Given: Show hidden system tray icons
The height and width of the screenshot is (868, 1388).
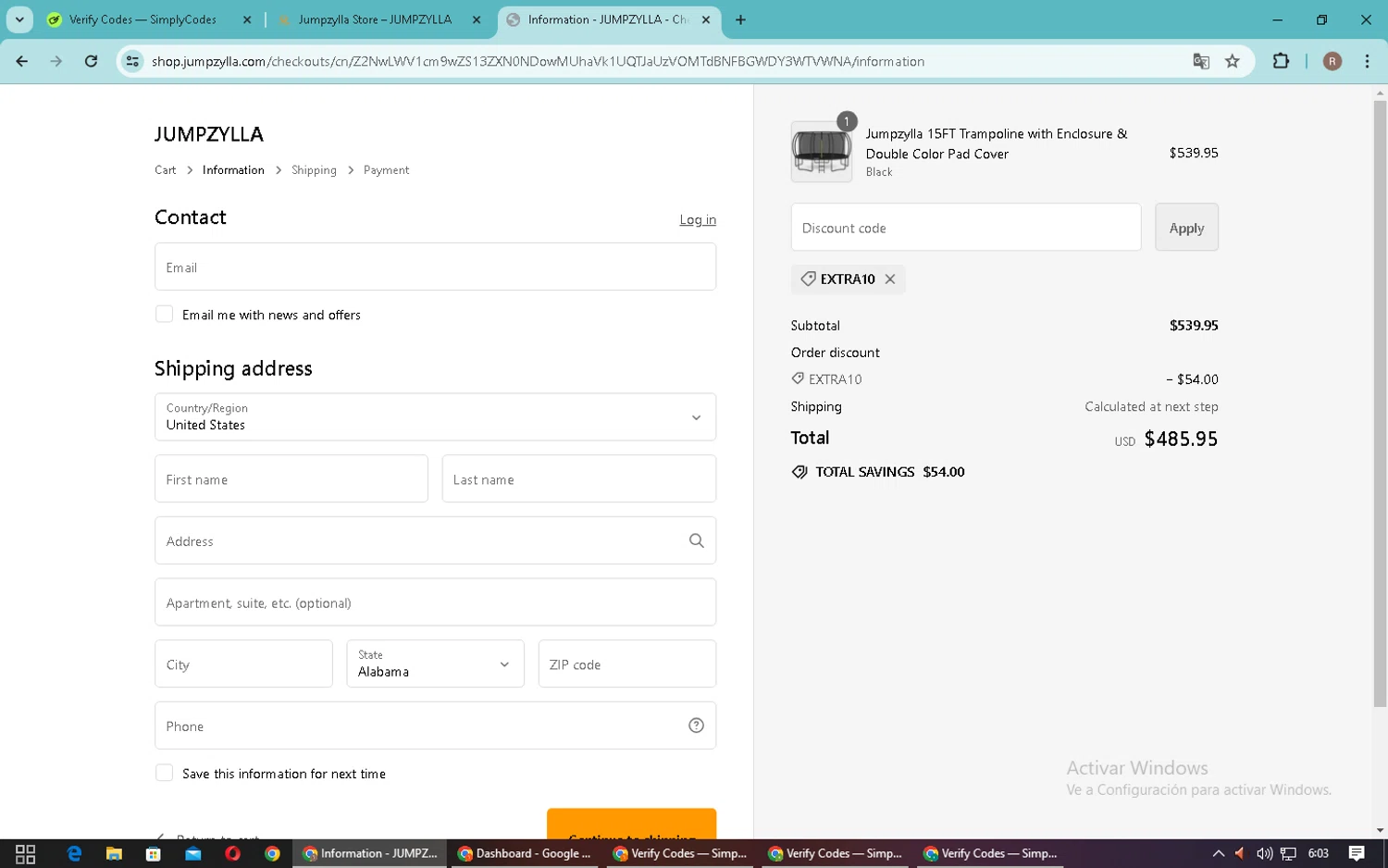Looking at the screenshot, I should pyautogui.click(x=1219, y=853).
